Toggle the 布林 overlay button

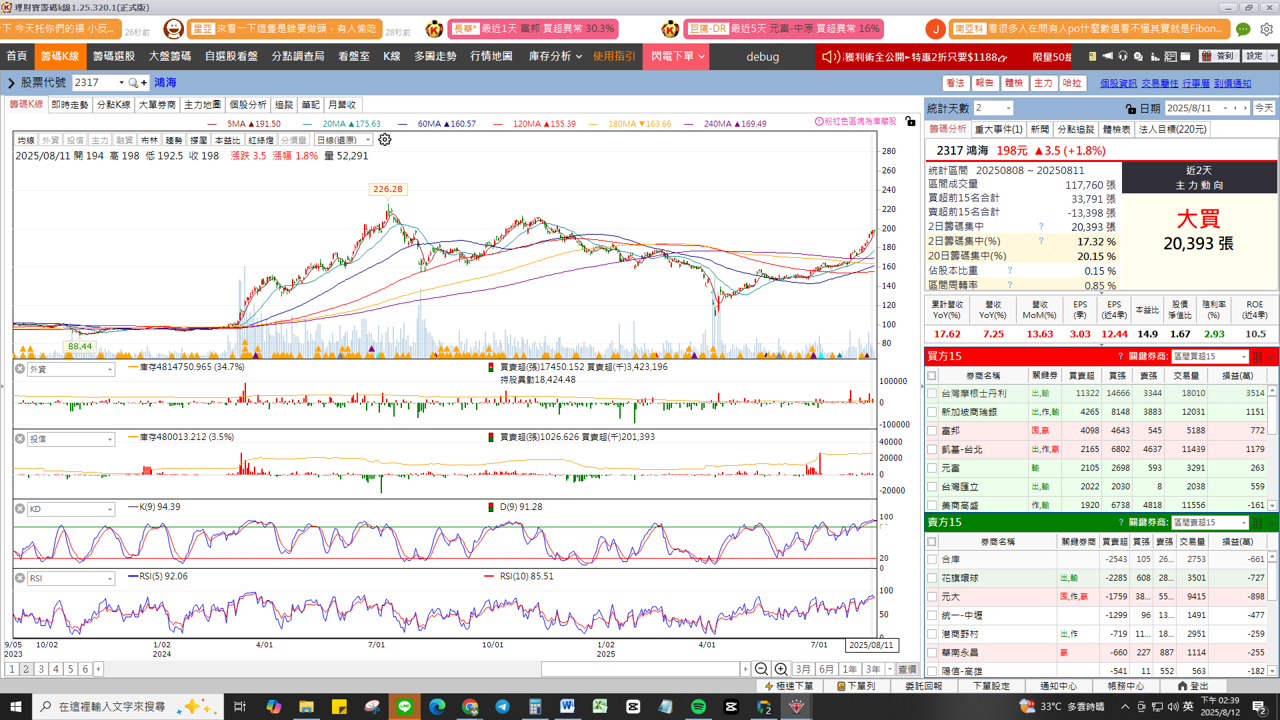click(x=149, y=140)
